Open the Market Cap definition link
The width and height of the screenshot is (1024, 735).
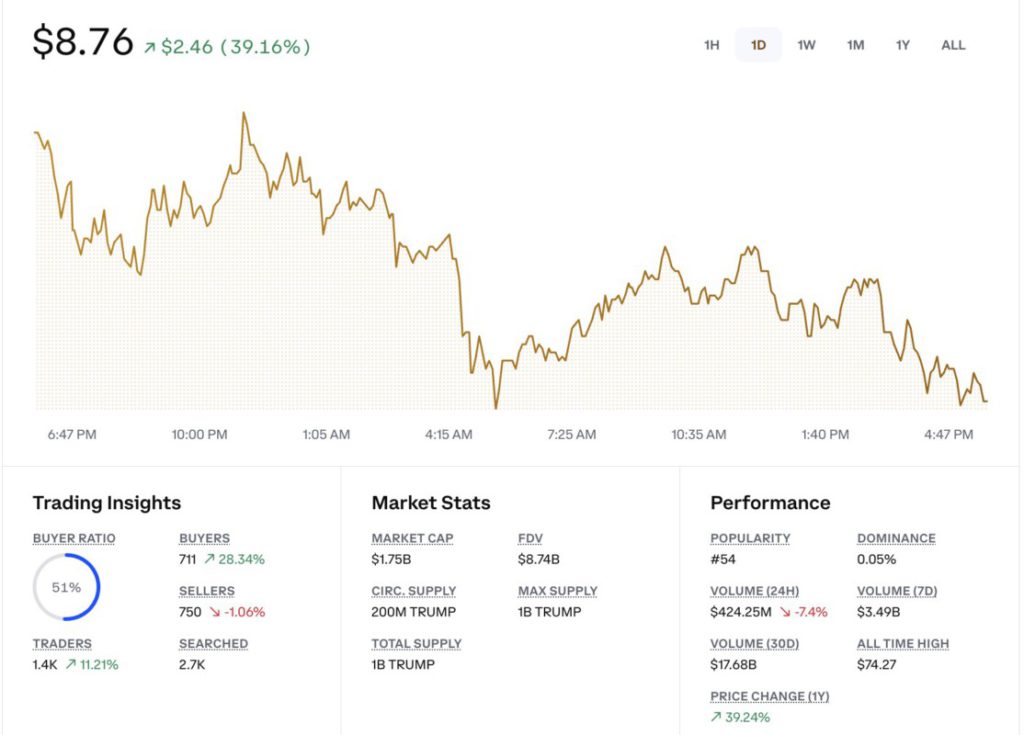411,538
